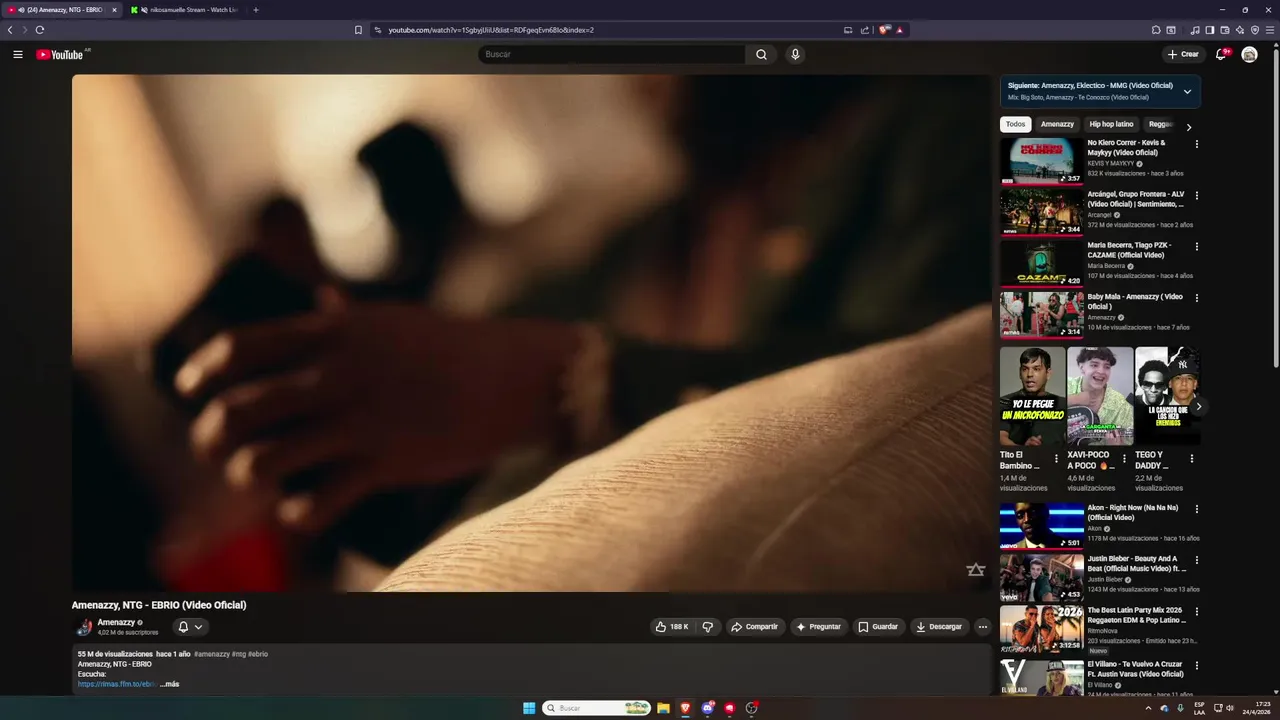Reload the page in browser toolbar
This screenshot has width=1280, height=720.
click(x=40, y=30)
